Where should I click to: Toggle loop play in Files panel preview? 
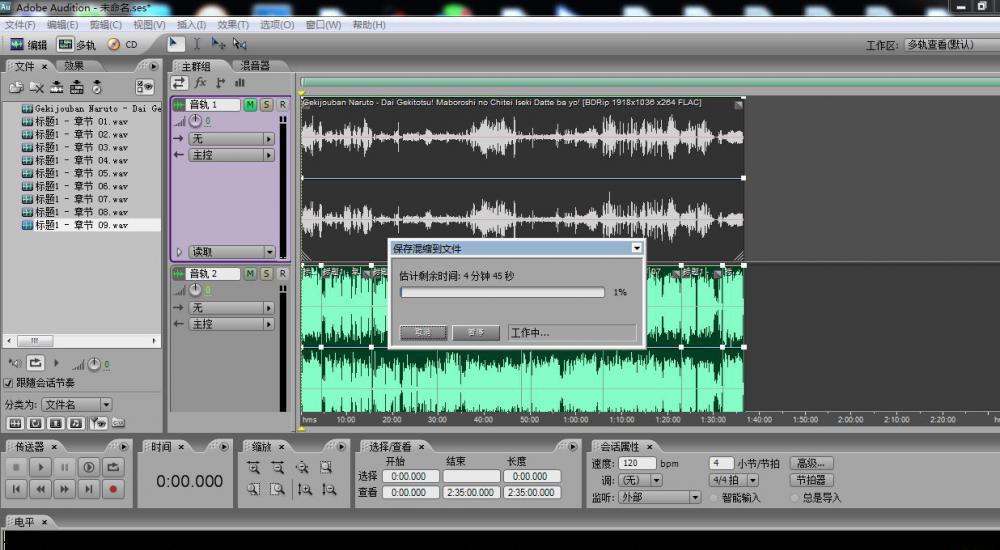pyautogui.click(x=36, y=363)
